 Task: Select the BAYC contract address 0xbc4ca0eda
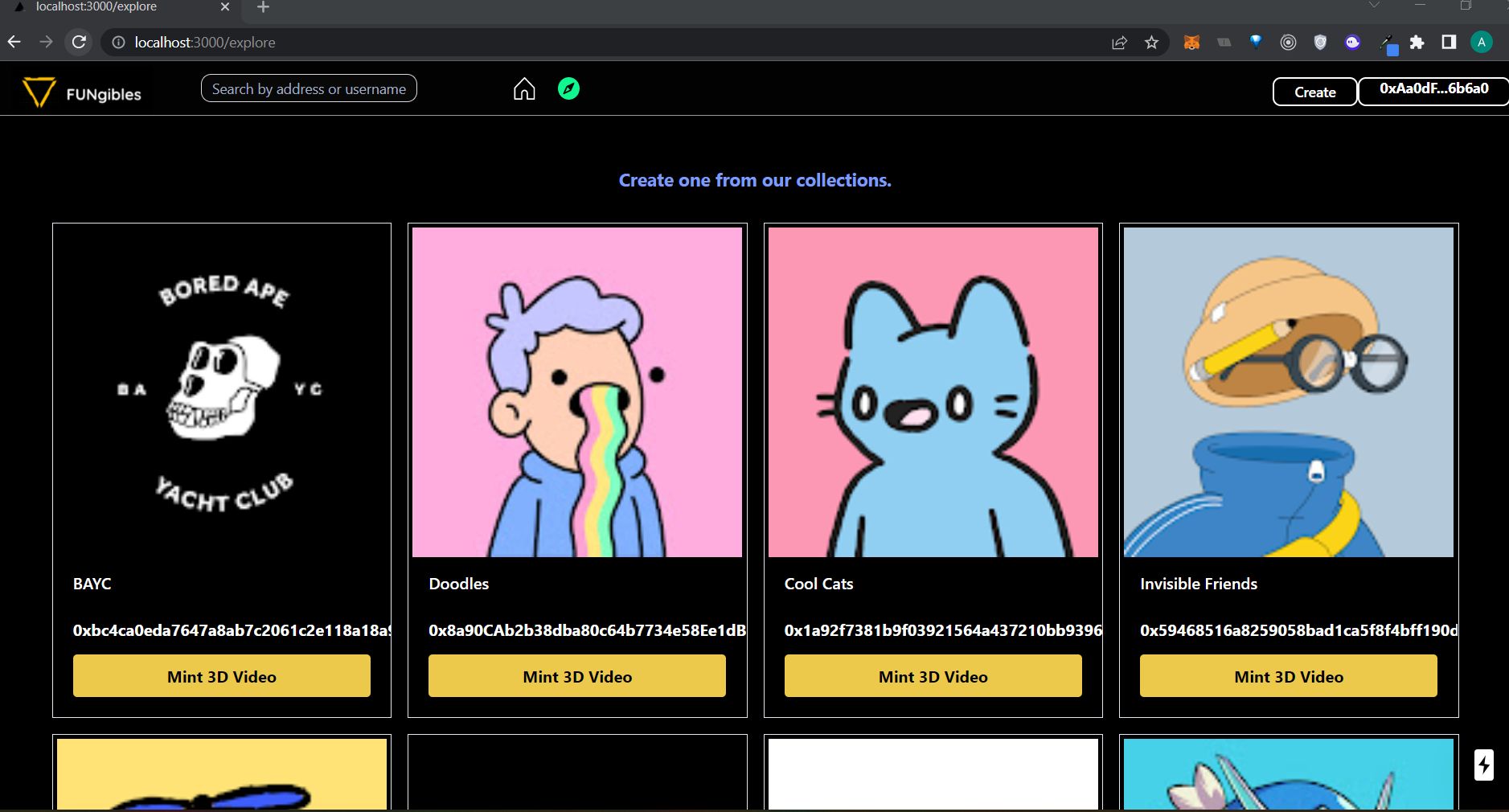tap(232, 630)
